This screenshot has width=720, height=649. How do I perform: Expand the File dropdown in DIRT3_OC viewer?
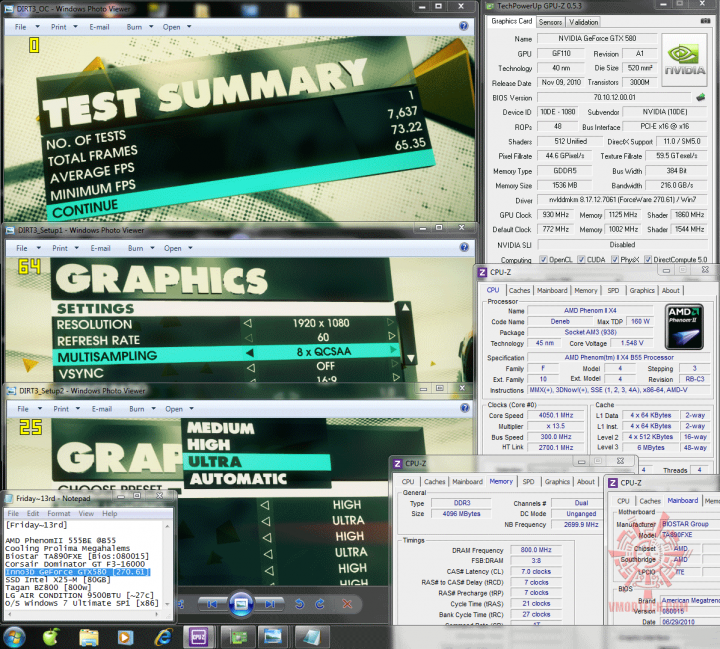point(38,27)
